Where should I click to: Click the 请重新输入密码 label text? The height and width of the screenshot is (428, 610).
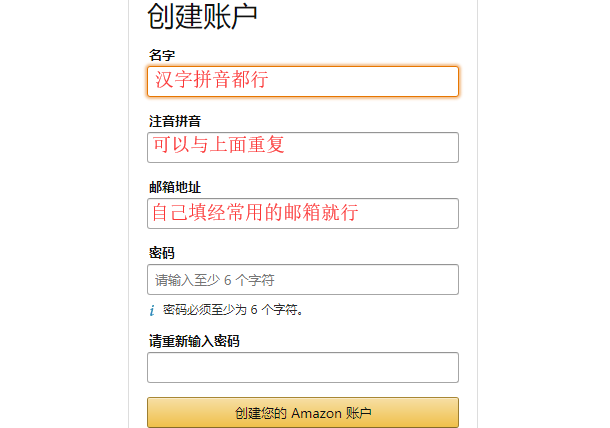coord(194,341)
